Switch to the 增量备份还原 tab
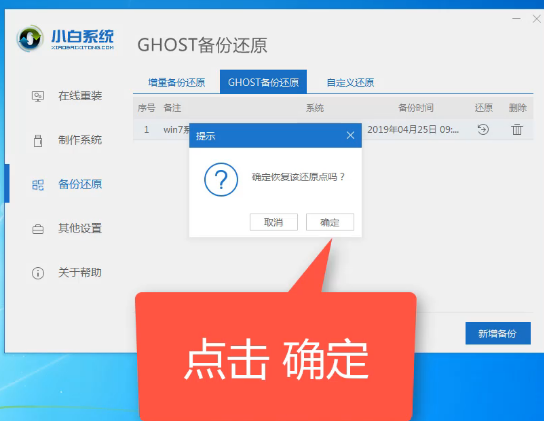The height and width of the screenshot is (421, 544). point(176,83)
